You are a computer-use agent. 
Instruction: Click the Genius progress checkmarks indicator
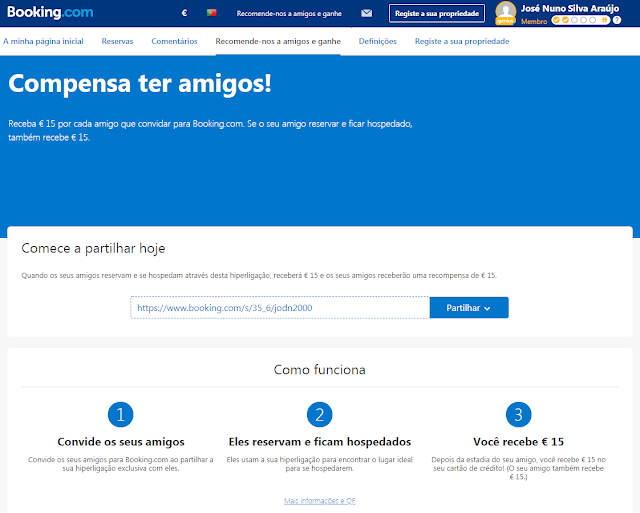580,20
